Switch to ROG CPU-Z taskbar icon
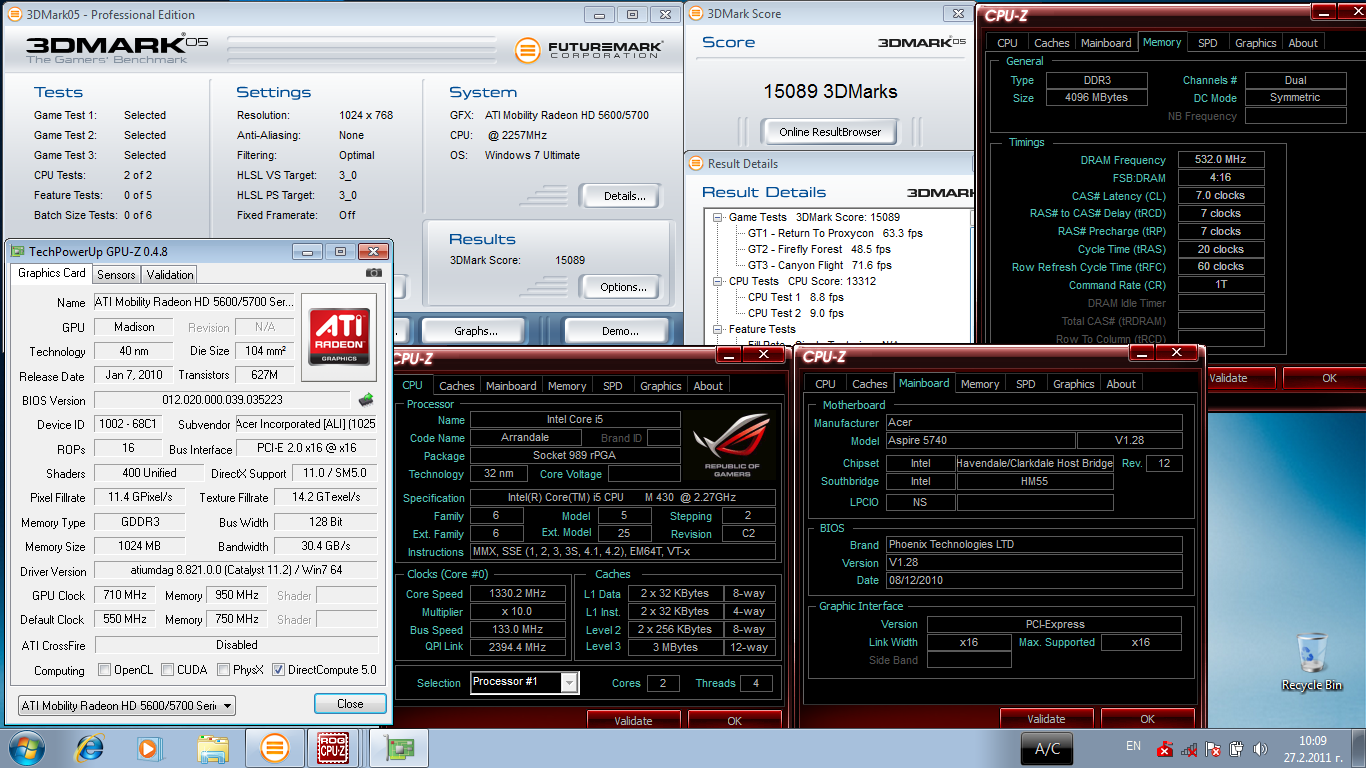Screen dimensions: 1366x768 pyautogui.click(x=333, y=747)
